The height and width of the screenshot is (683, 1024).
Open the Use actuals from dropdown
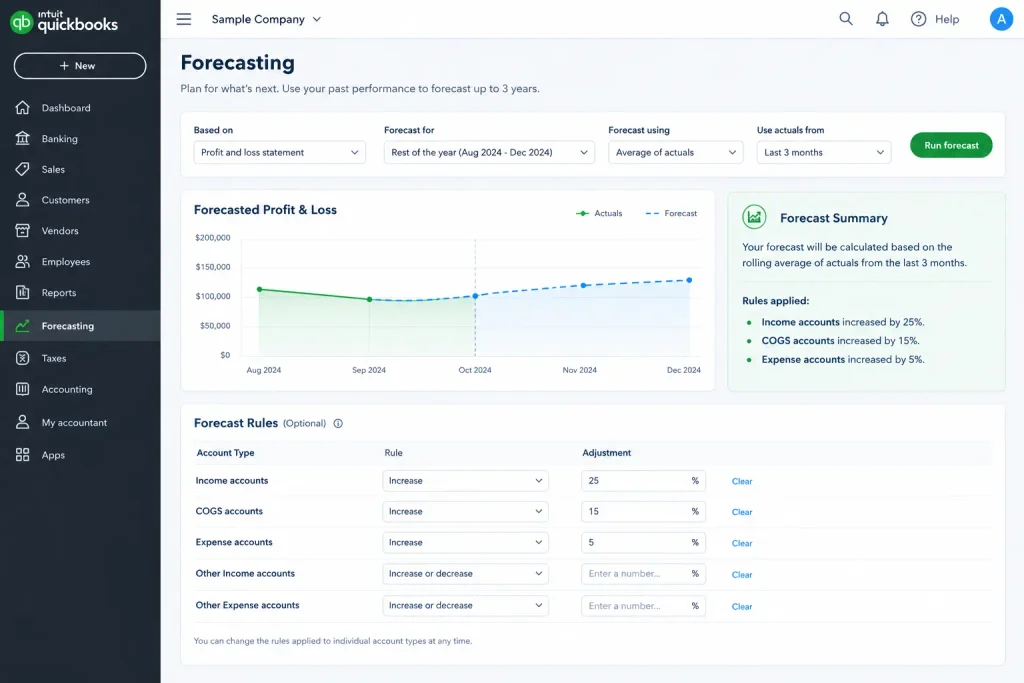pos(824,152)
